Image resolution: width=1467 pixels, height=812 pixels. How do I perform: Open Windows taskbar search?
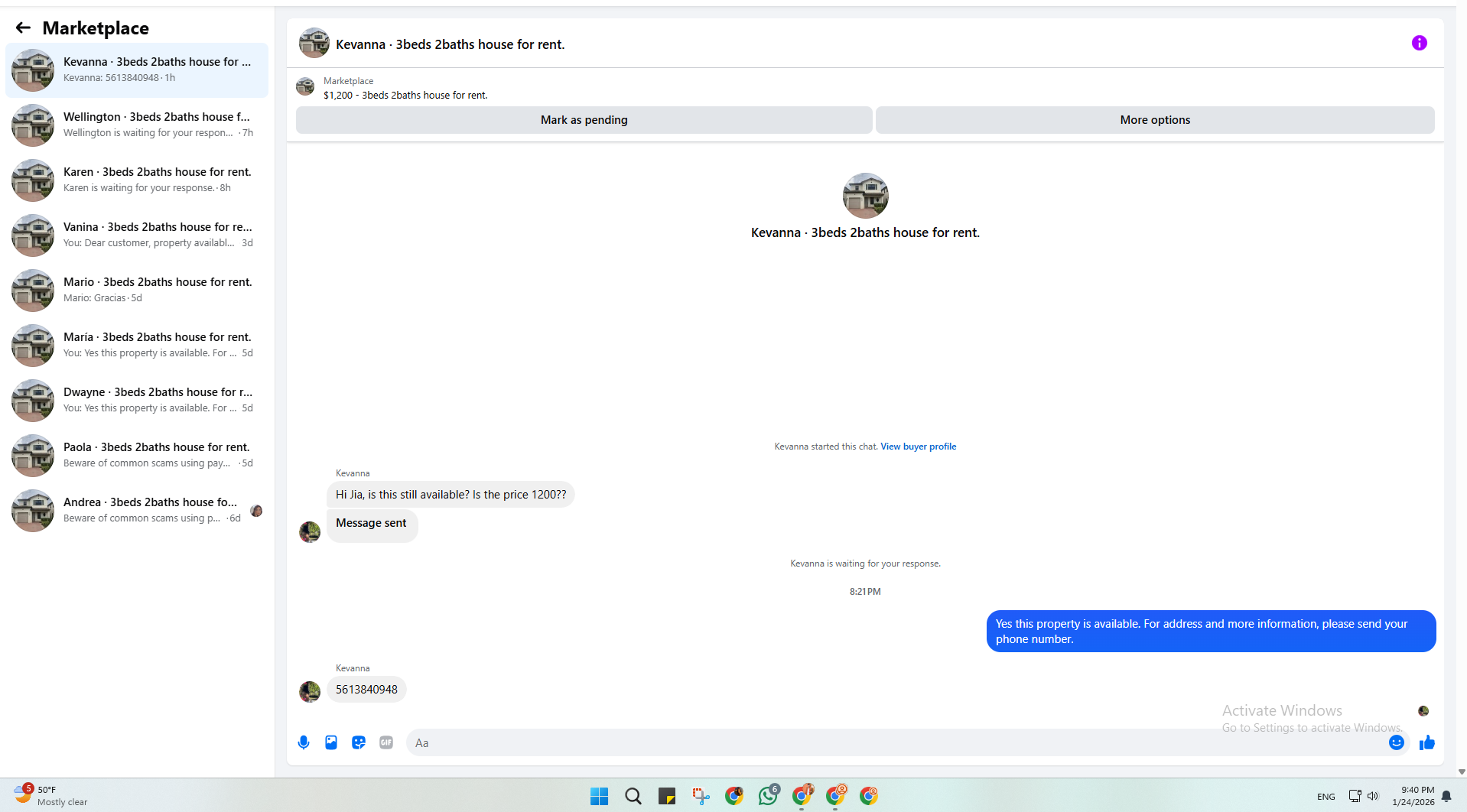(633, 796)
